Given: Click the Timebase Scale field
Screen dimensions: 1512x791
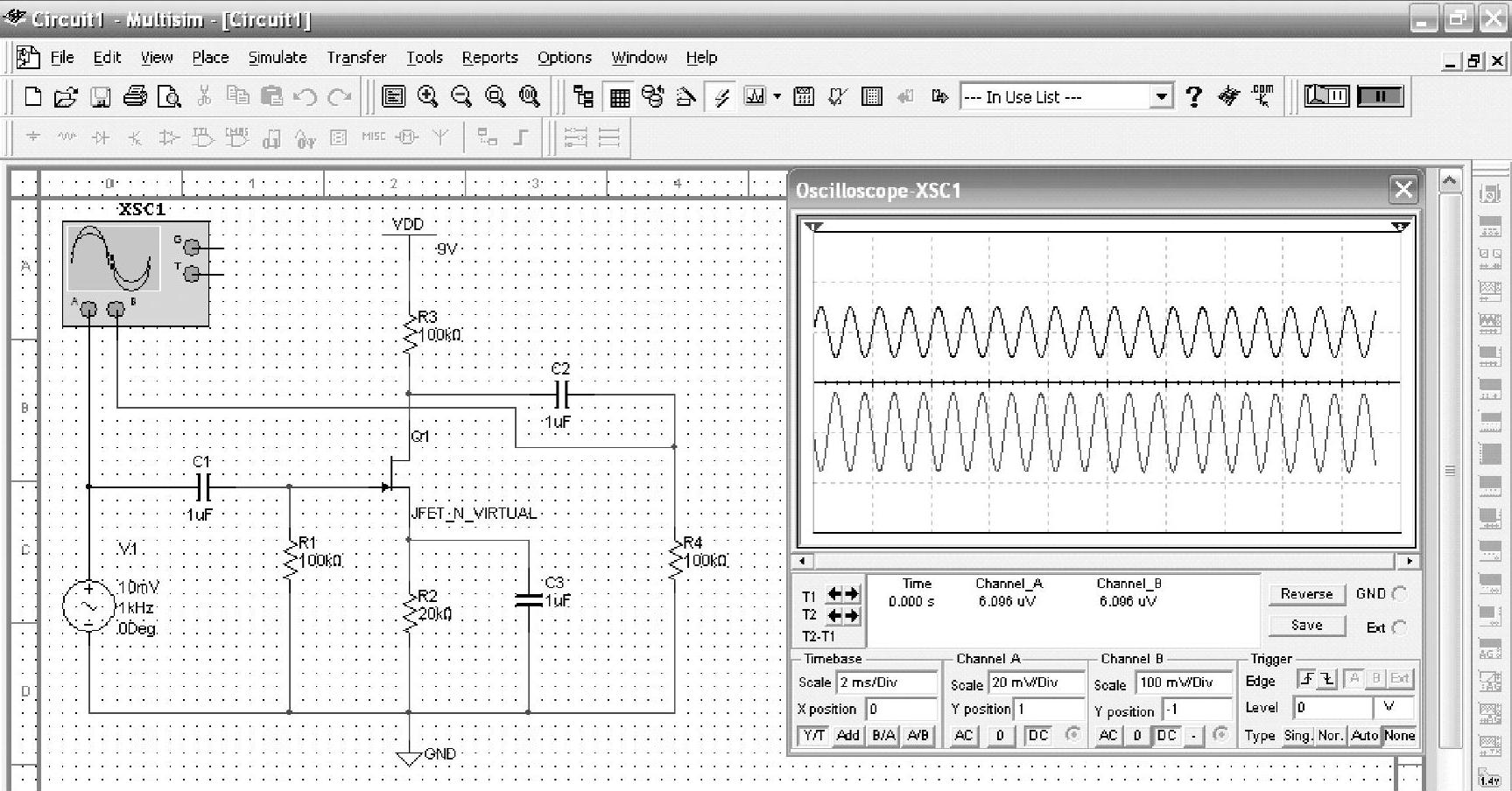Looking at the screenshot, I should point(887,682).
